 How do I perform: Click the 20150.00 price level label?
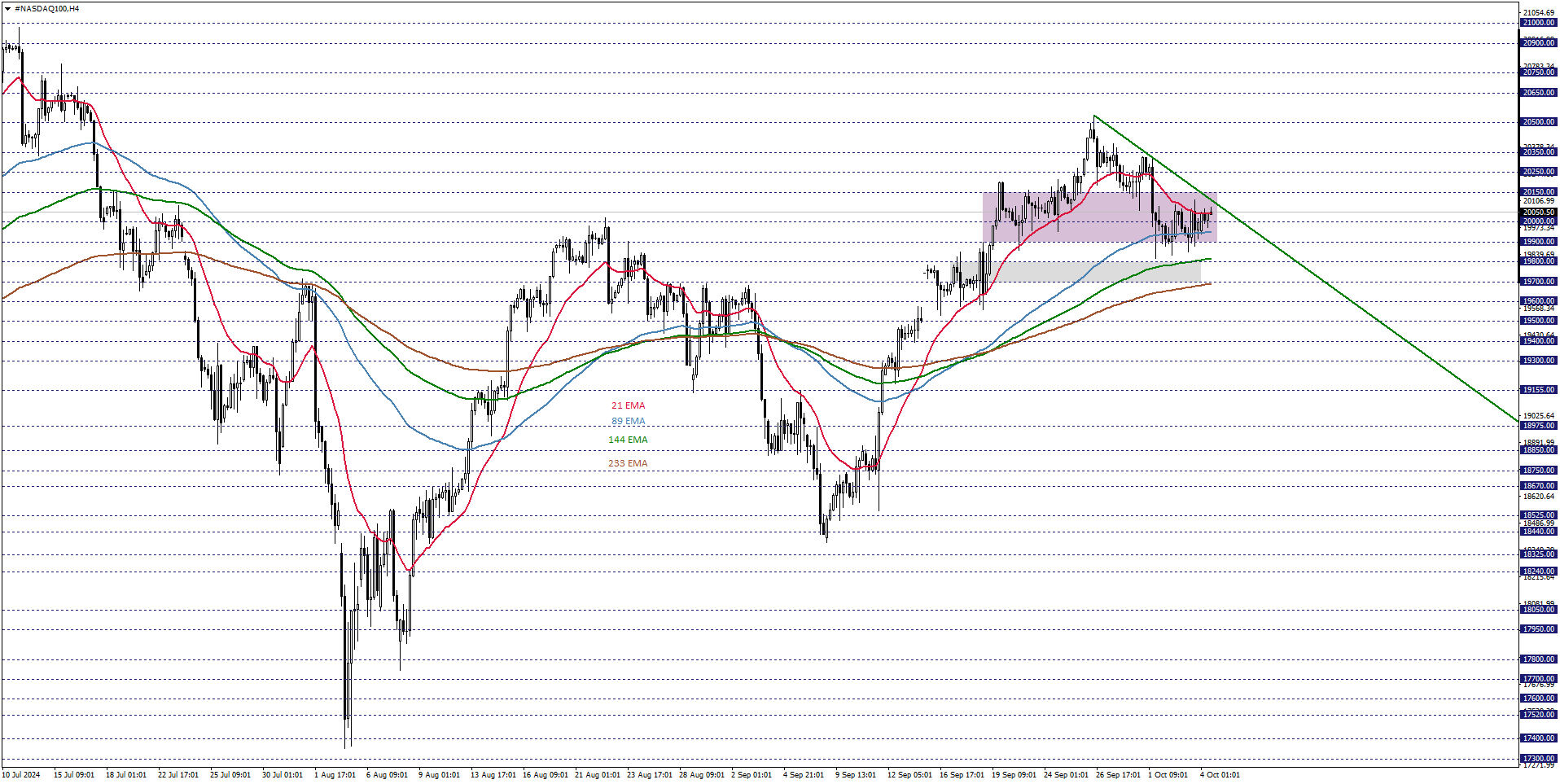point(1539,192)
